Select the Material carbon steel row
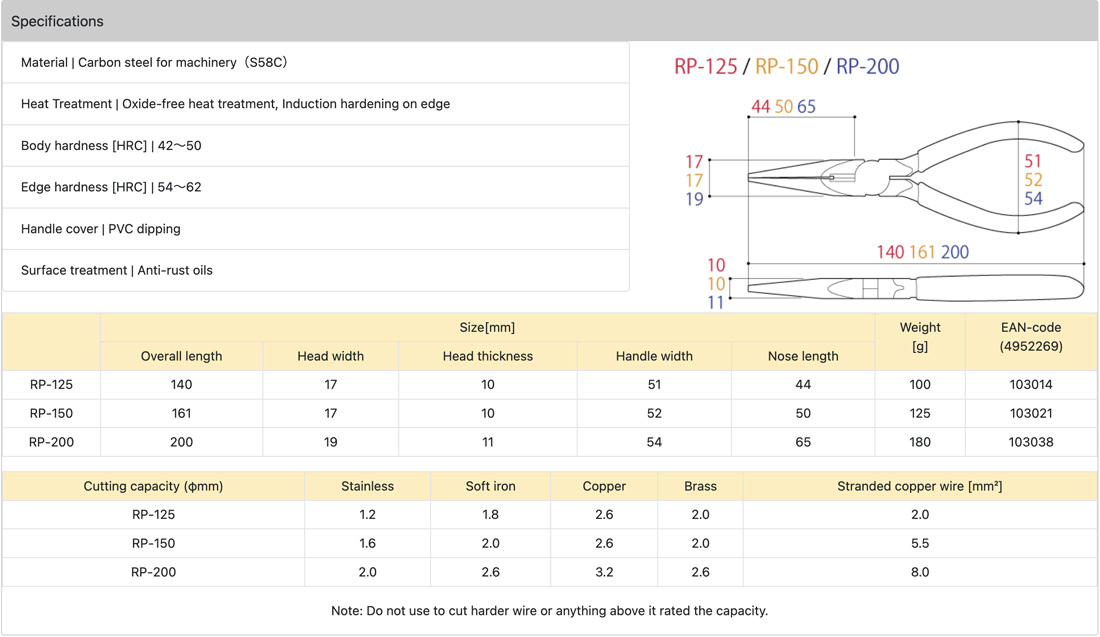This screenshot has height=637, width=1100. point(155,62)
